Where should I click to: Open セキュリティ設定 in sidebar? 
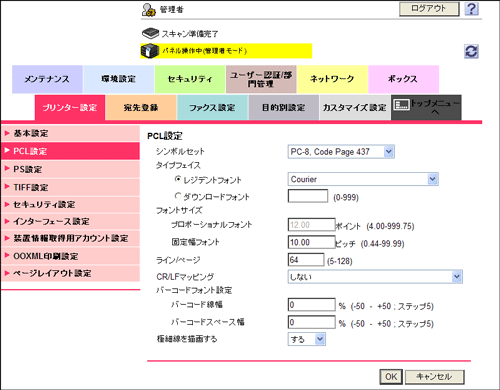(70, 204)
